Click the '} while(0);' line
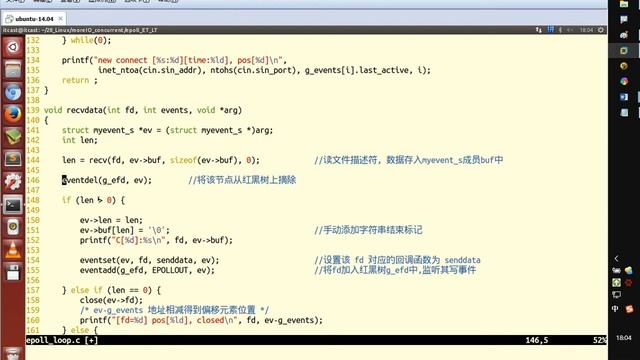The image size is (640, 360). click(x=87, y=40)
